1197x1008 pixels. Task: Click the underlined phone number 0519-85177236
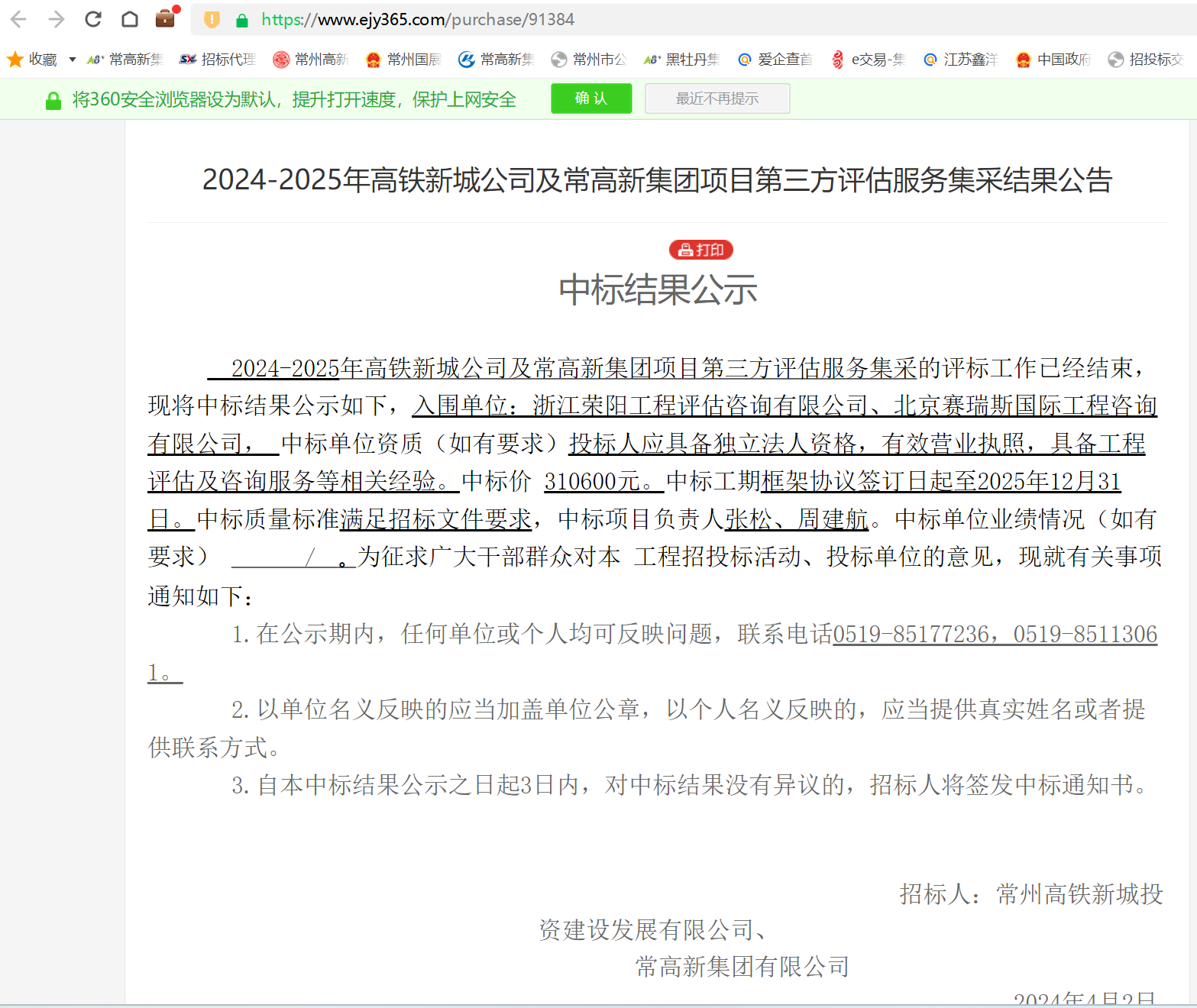click(911, 635)
